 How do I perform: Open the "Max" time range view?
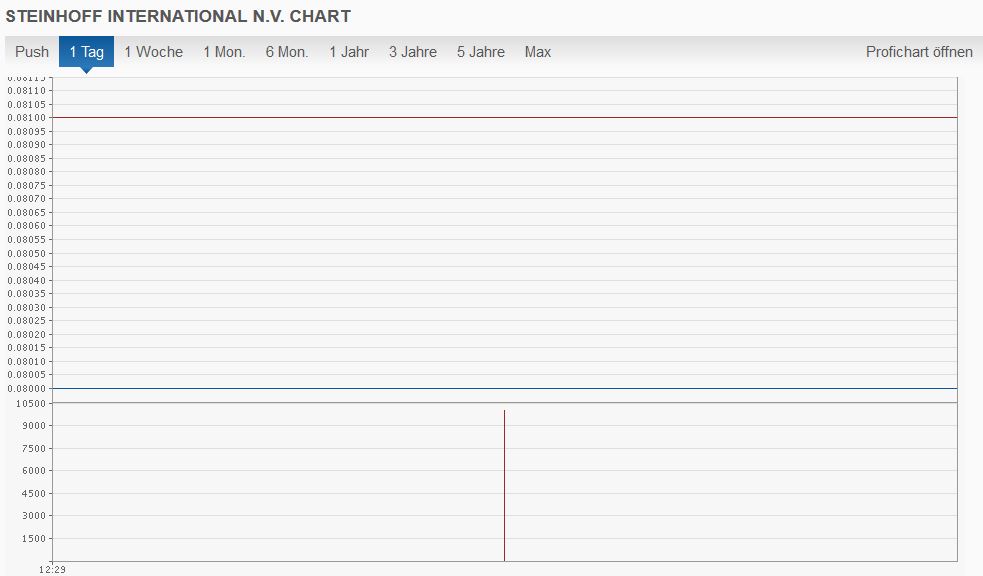coord(537,51)
